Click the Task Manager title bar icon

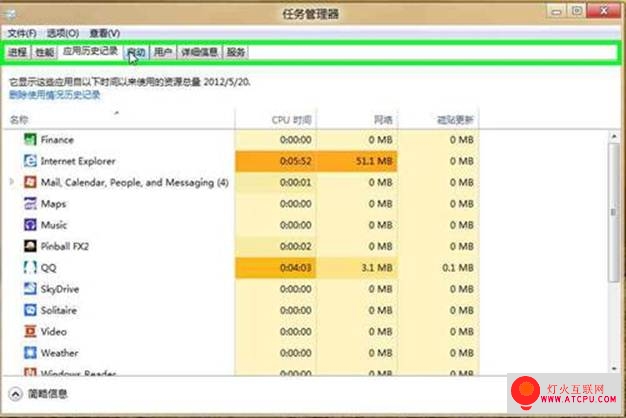(x=11, y=14)
